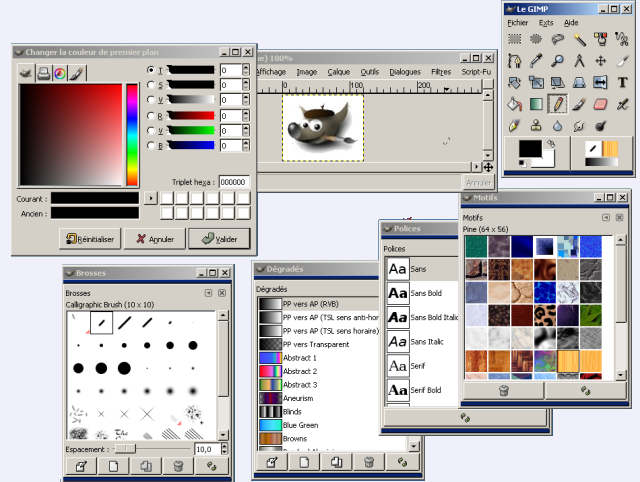Select the Measure compass tool

tap(579, 61)
